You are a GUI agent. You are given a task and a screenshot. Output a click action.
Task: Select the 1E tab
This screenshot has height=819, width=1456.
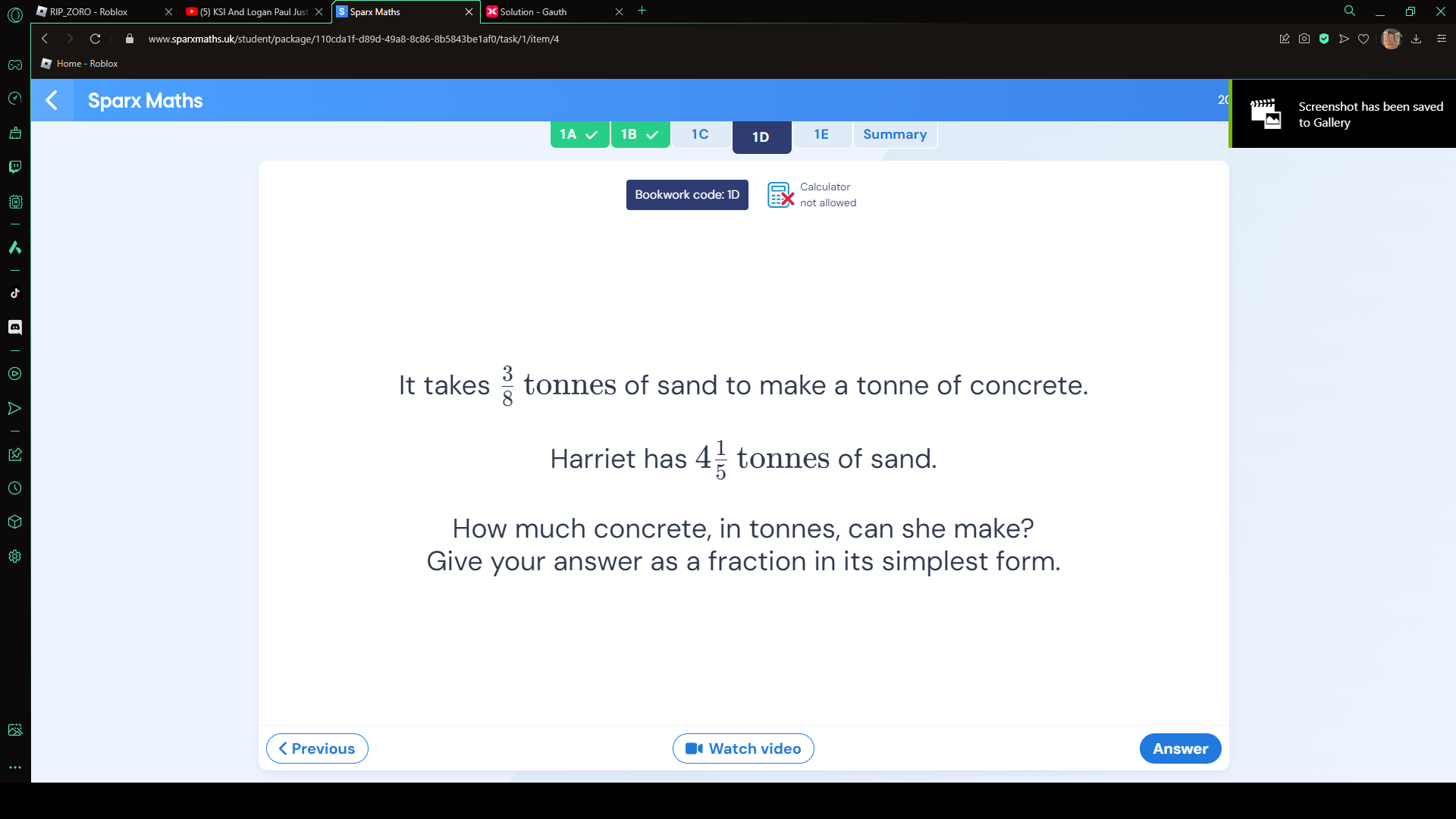pyautogui.click(x=821, y=134)
